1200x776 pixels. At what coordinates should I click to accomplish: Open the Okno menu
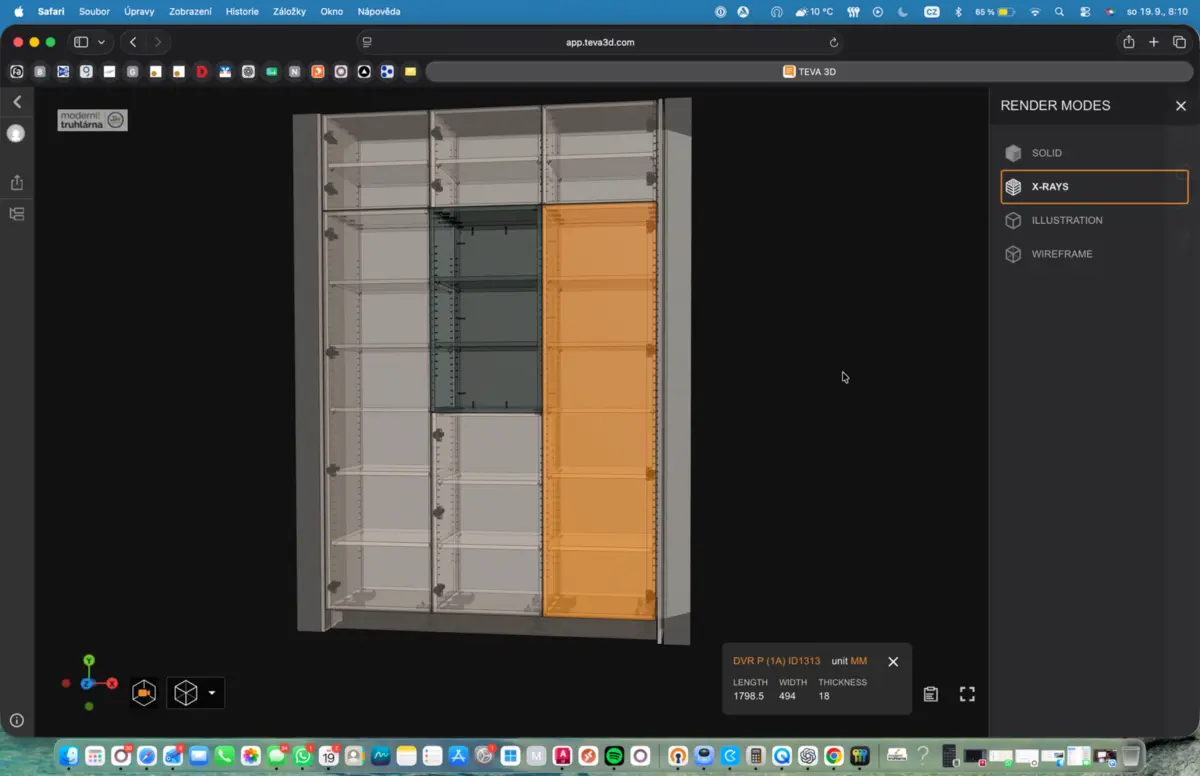pos(331,12)
